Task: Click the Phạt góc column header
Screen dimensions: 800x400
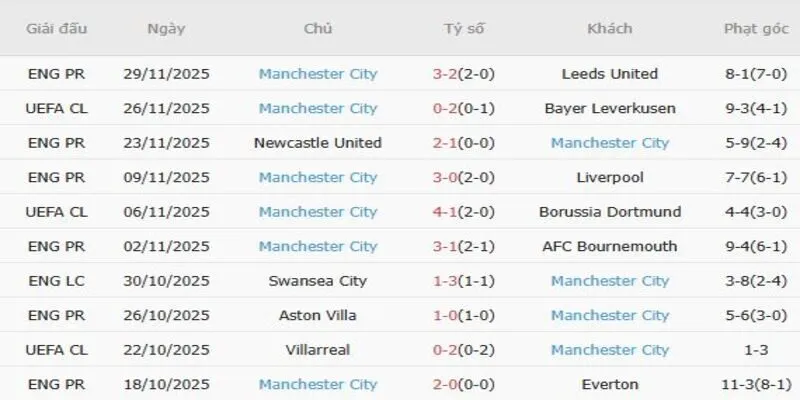Action: coord(755,28)
